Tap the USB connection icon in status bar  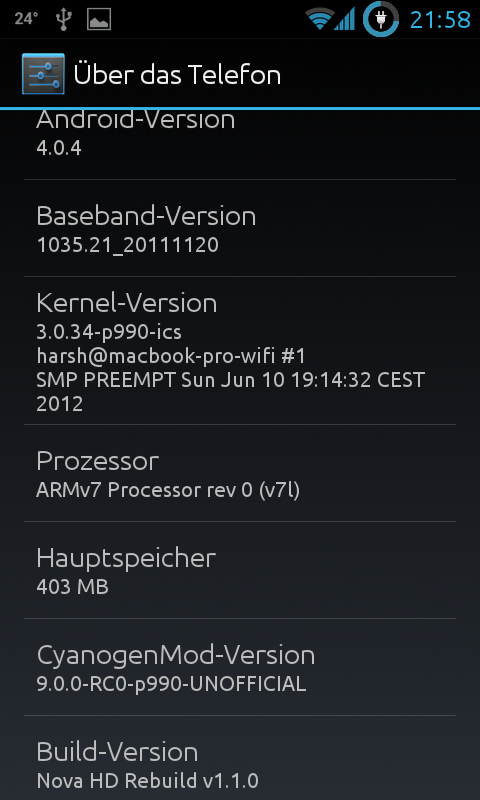point(64,19)
